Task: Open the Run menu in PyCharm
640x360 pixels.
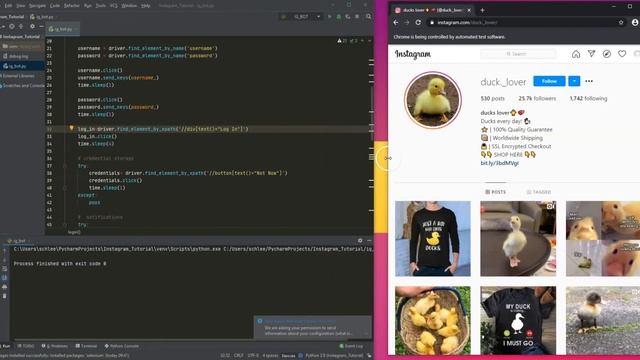Action: click(x=88, y=6)
